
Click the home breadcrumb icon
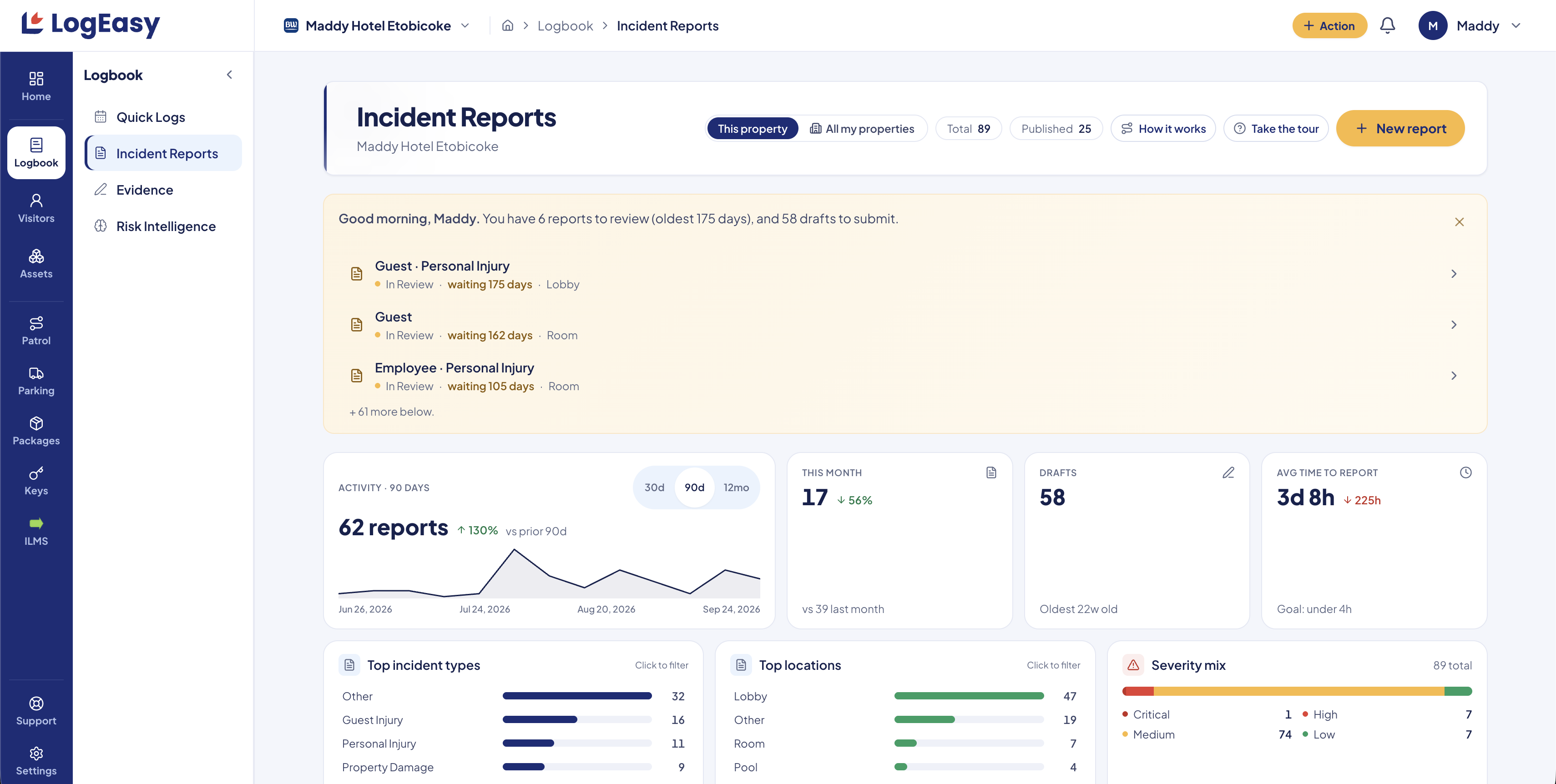pos(507,25)
